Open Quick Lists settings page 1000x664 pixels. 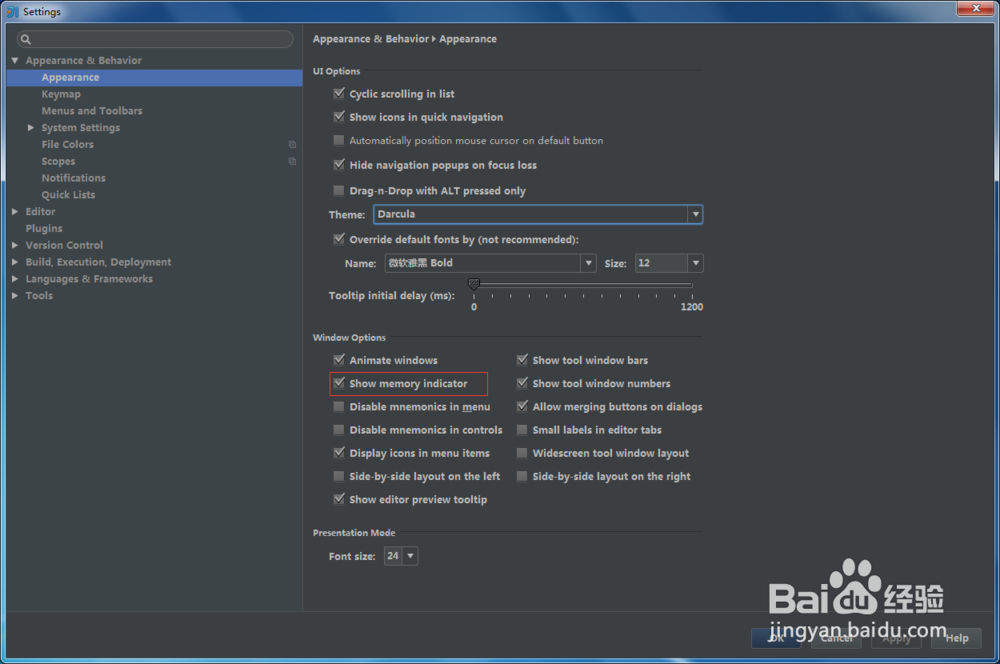[68, 195]
